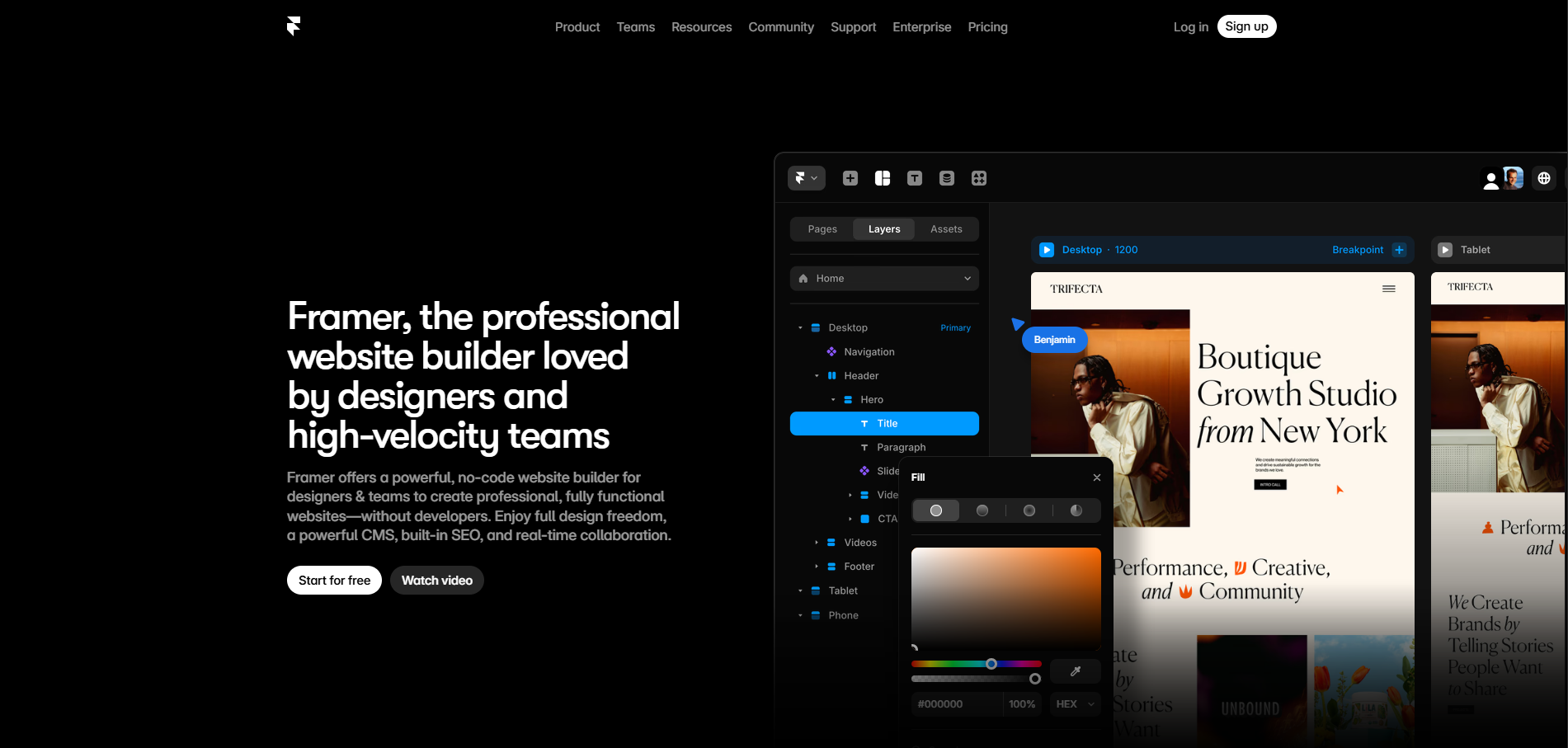Switch fill type to linear gradient
This screenshot has width=1568, height=748.
[982, 510]
